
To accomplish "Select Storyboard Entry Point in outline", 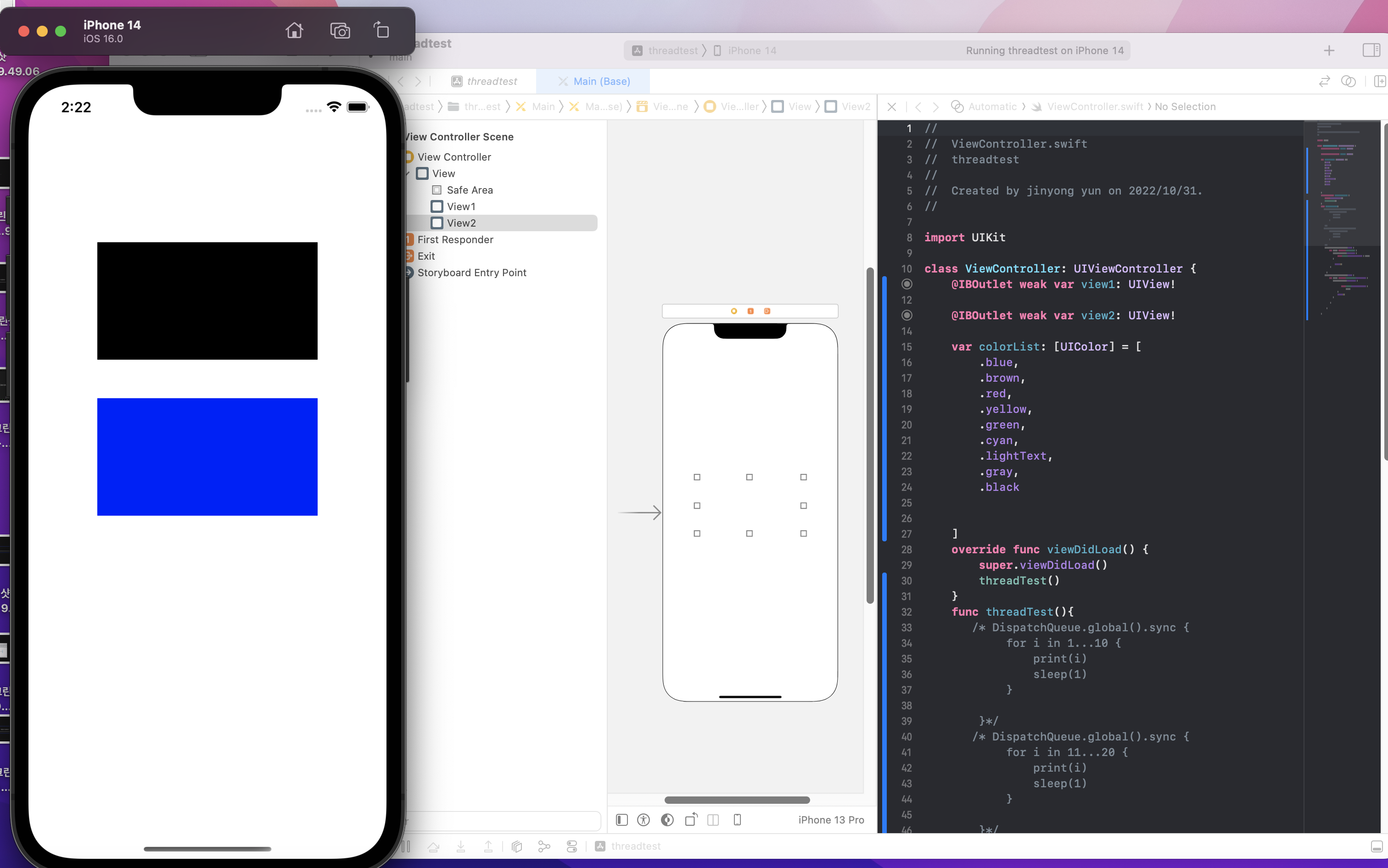I will tap(471, 273).
